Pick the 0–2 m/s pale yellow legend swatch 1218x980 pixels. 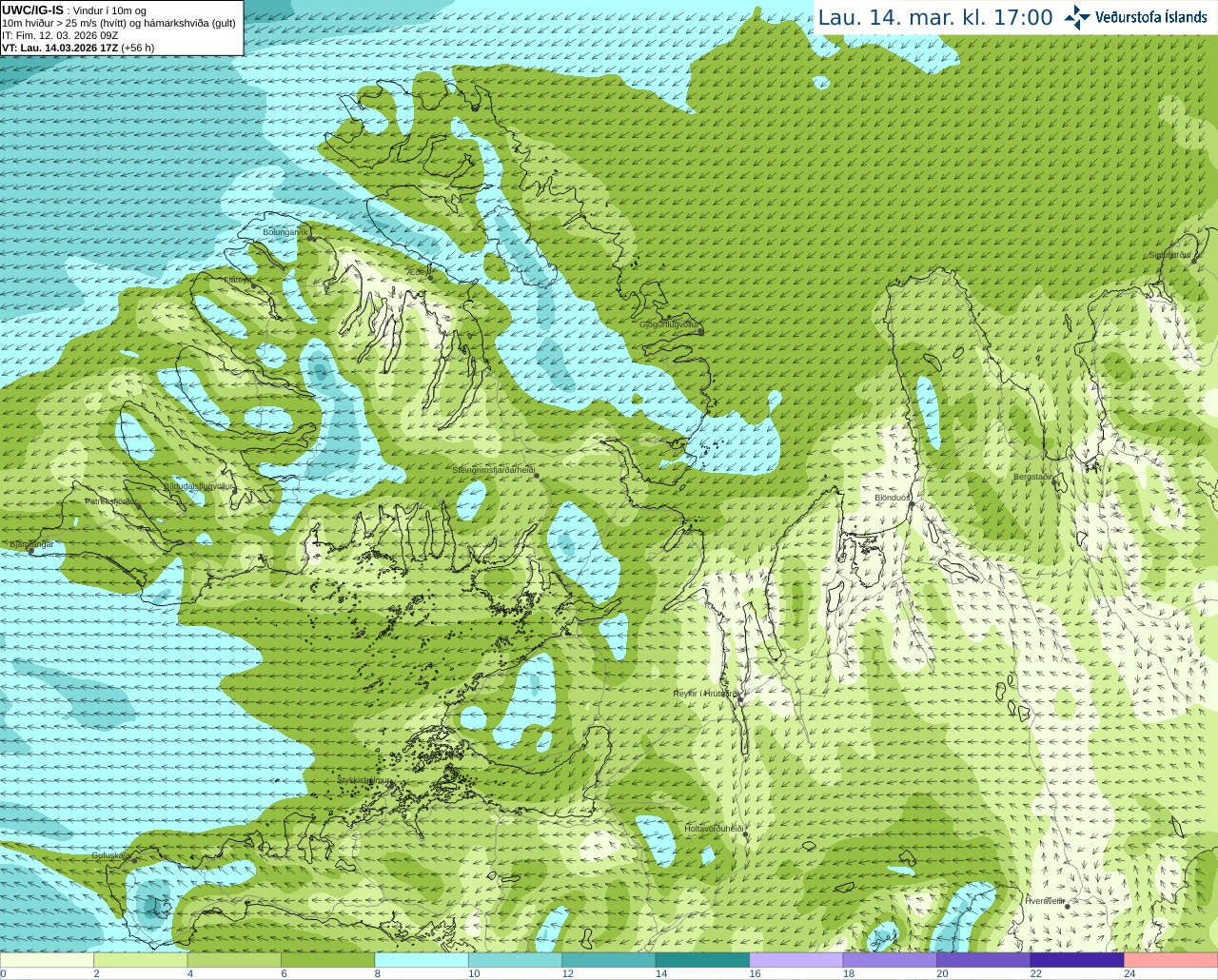pos(48,959)
